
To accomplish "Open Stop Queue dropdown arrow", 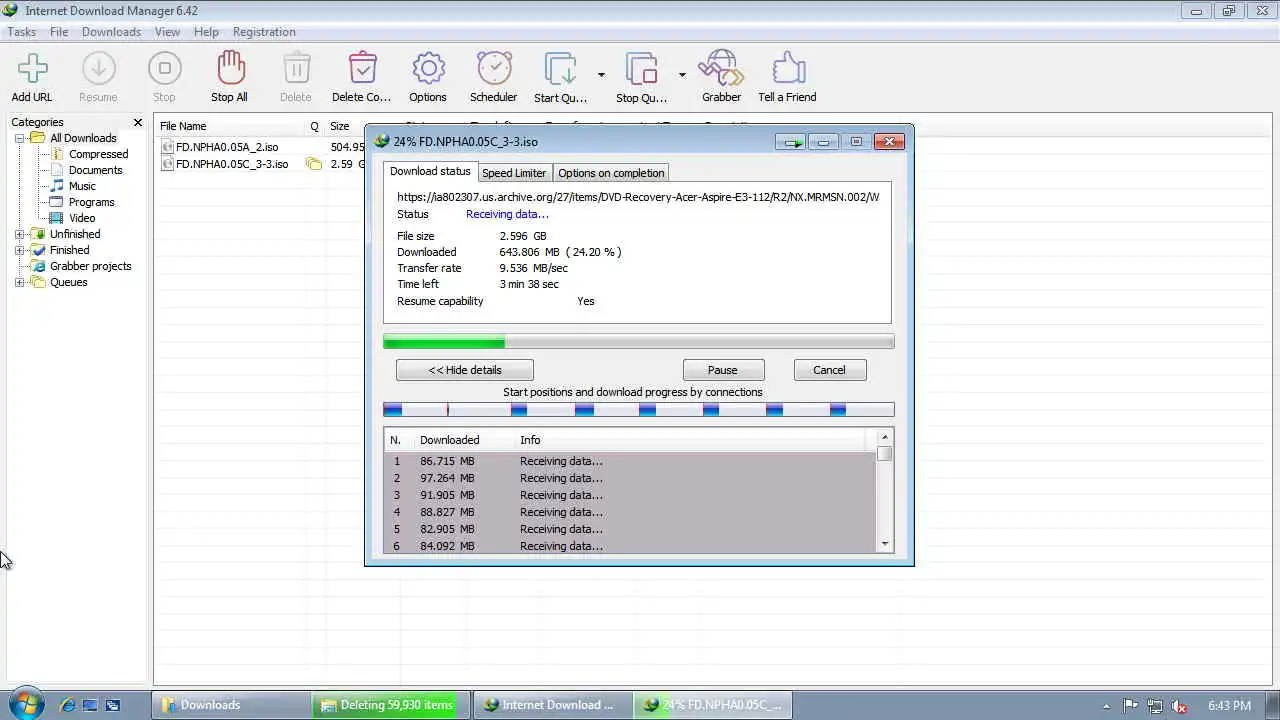I will tap(682, 75).
